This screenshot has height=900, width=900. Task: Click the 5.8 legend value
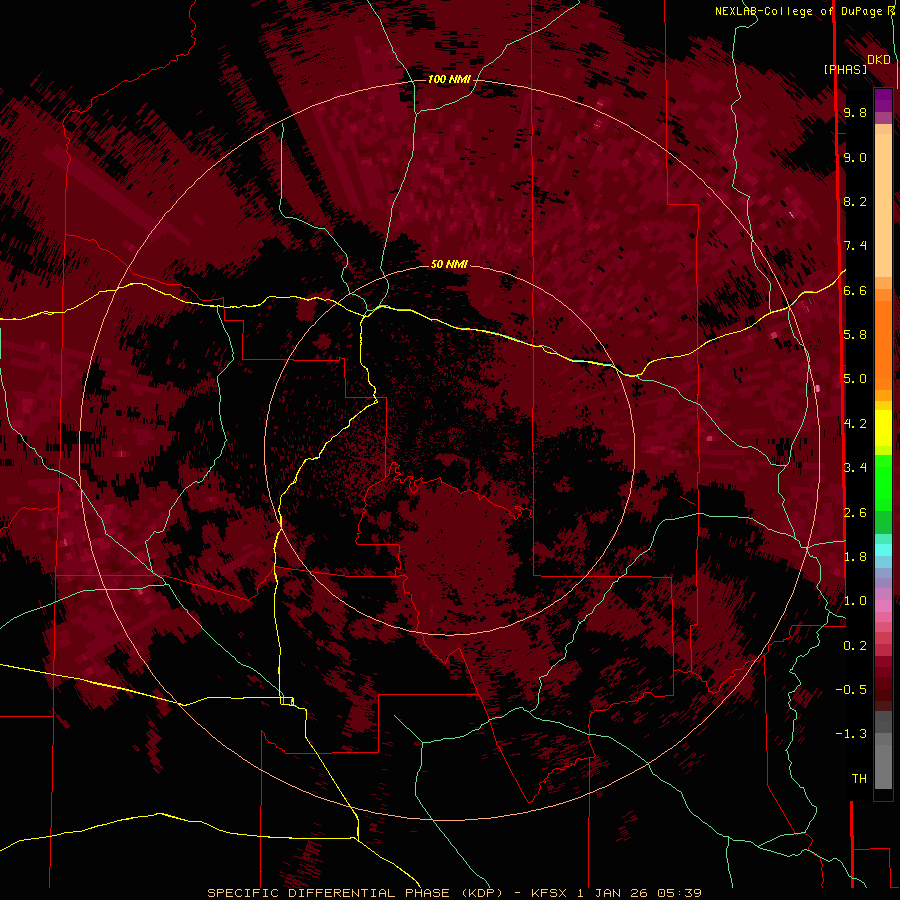[x=855, y=335]
